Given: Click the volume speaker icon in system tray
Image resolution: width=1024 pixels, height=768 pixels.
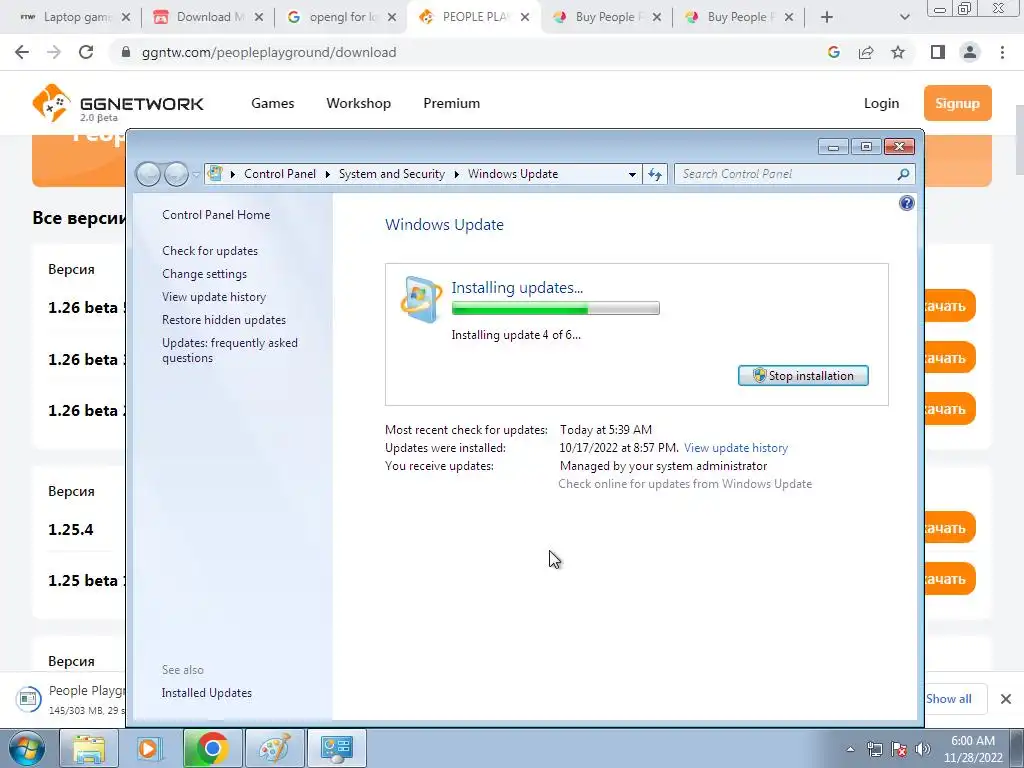Looking at the screenshot, I should [x=923, y=748].
